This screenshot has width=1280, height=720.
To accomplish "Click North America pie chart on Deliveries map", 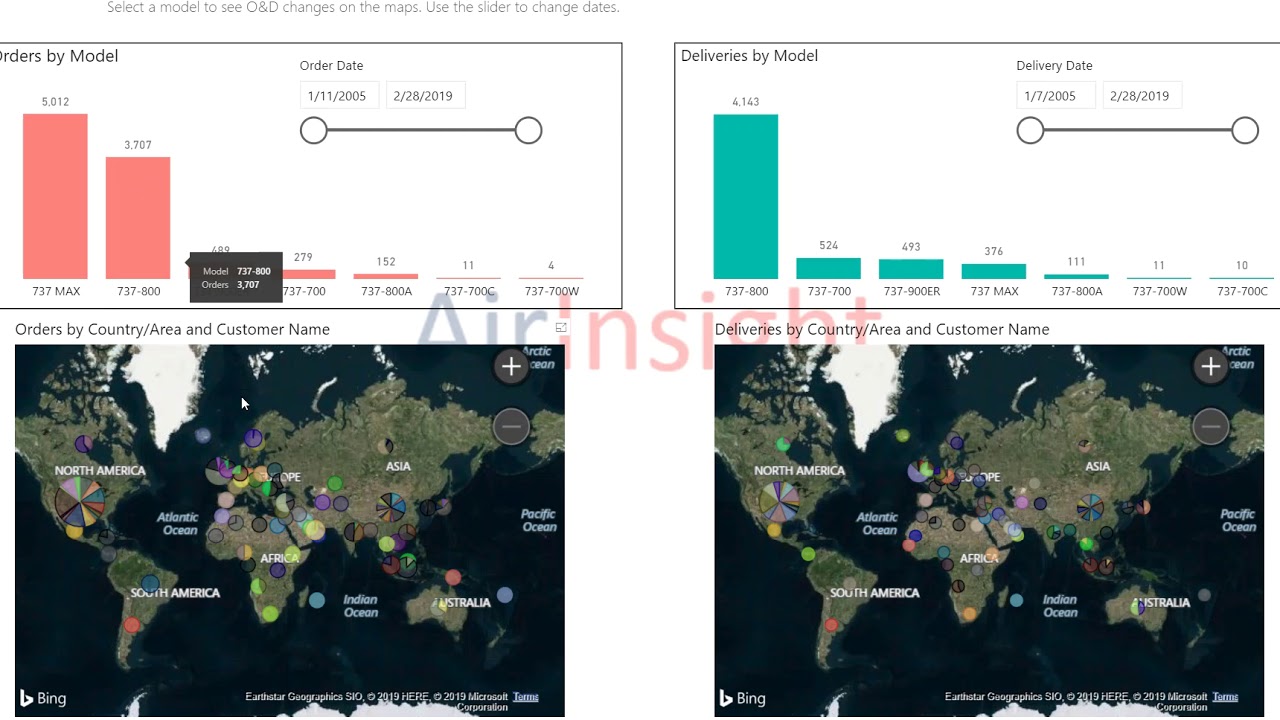I will coord(779,500).
